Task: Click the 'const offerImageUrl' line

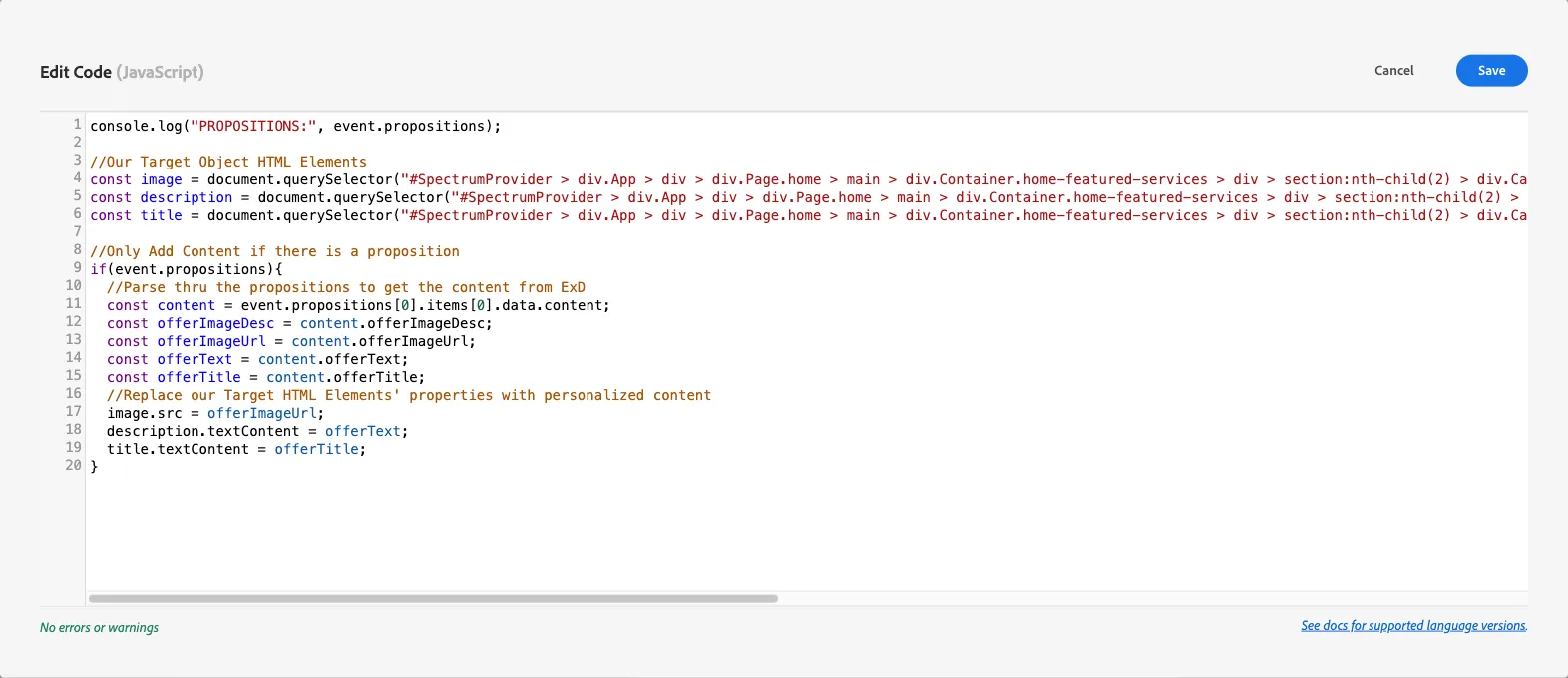Action: pos(291,341)
